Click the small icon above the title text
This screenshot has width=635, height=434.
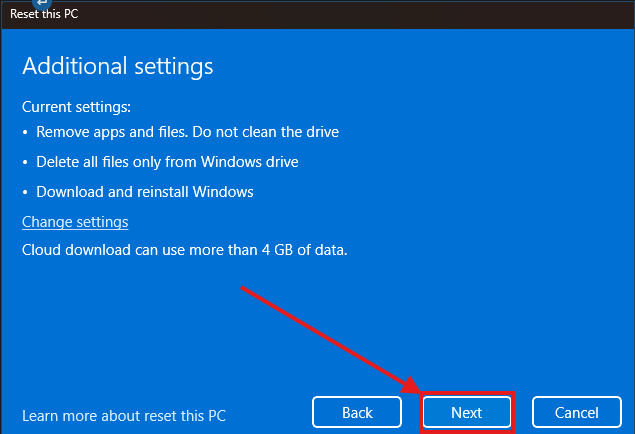[42, 4]
